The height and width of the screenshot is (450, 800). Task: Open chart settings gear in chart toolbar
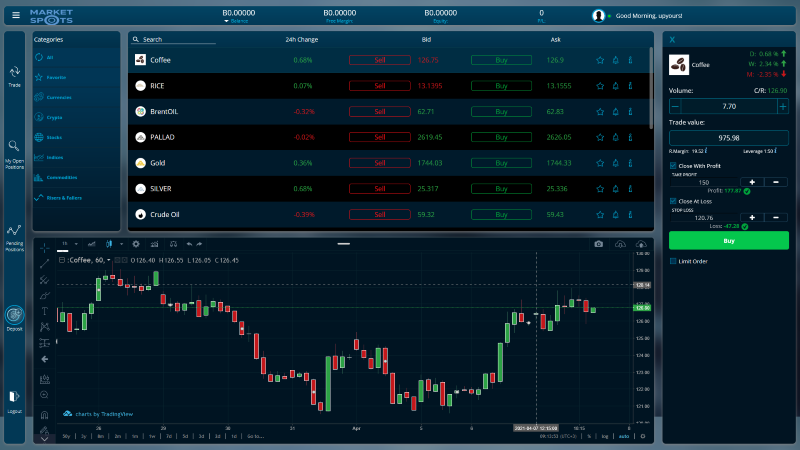[x=136, y=244]
